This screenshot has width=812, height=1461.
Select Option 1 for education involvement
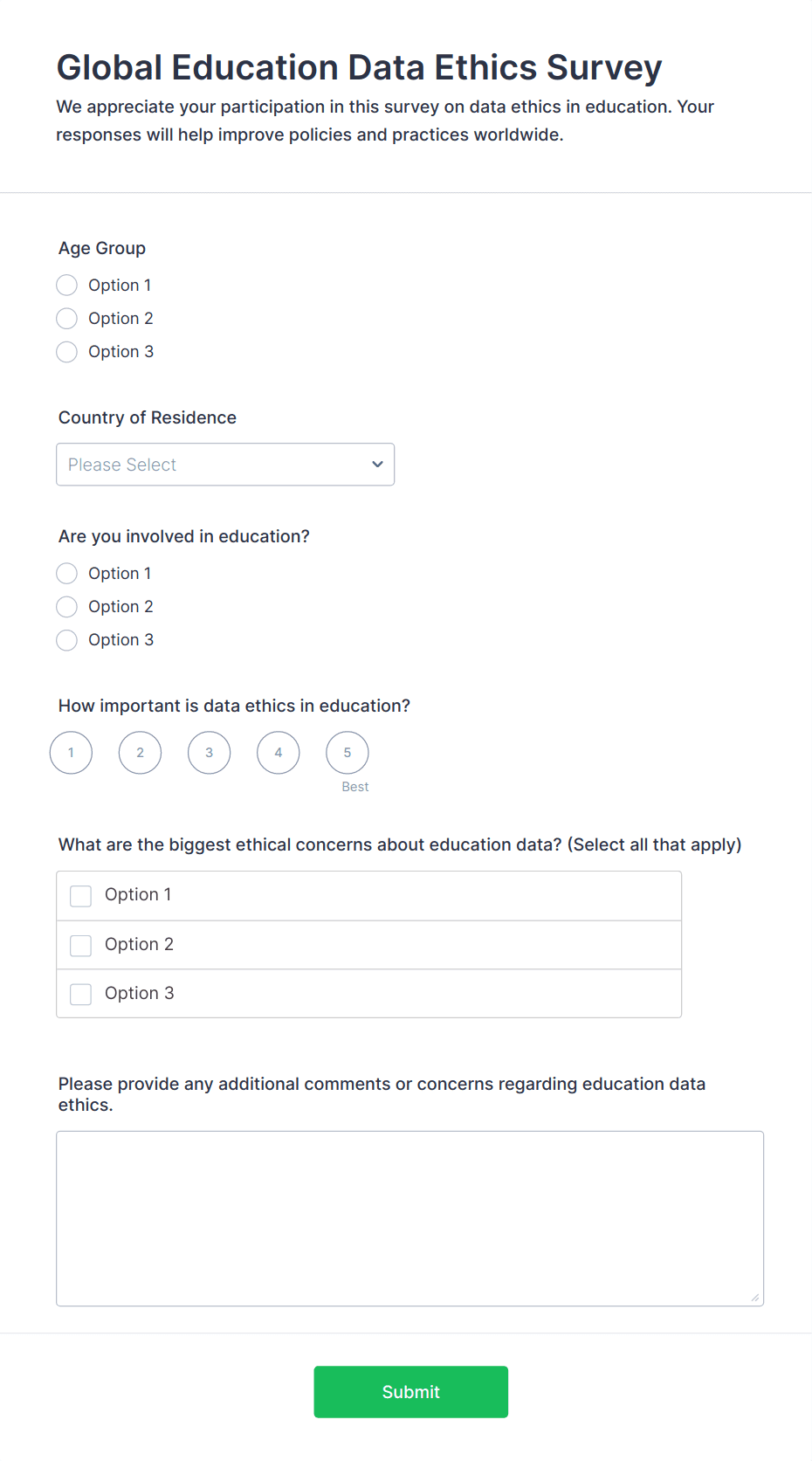(x=67, y=574)
